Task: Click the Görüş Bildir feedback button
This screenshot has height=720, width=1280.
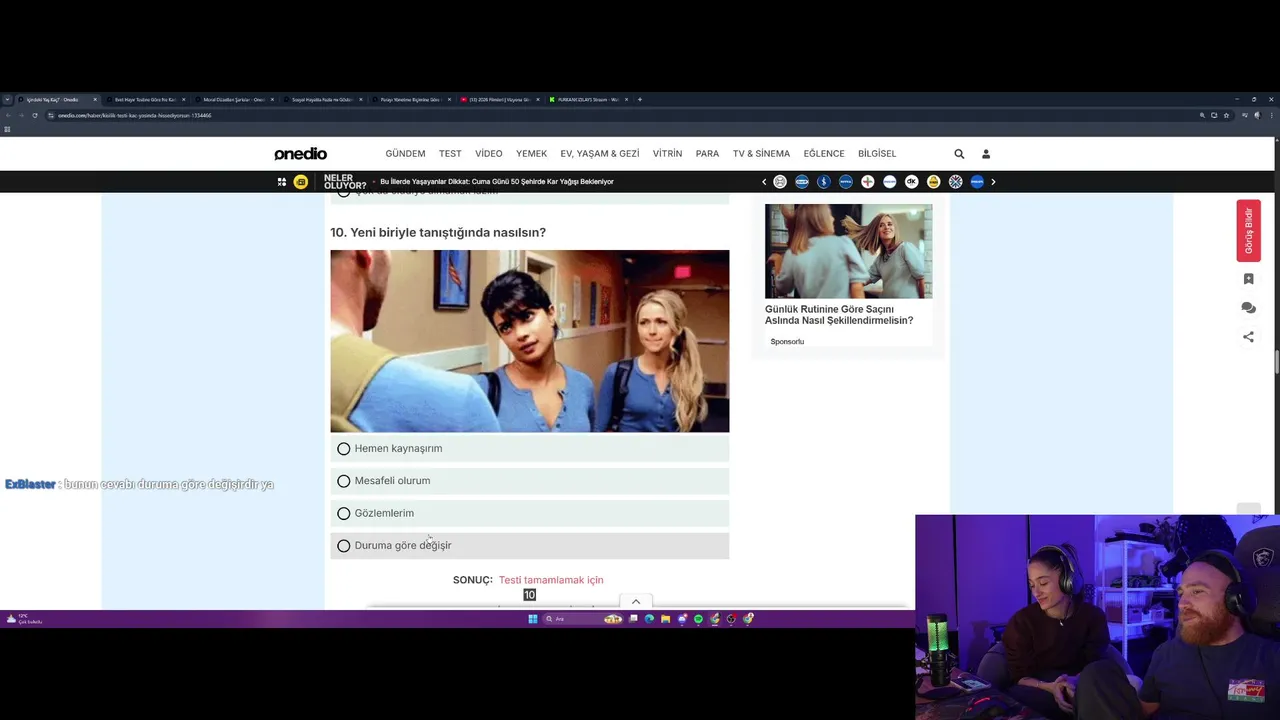Action: pyautogui.click(x=1248, y=231)
